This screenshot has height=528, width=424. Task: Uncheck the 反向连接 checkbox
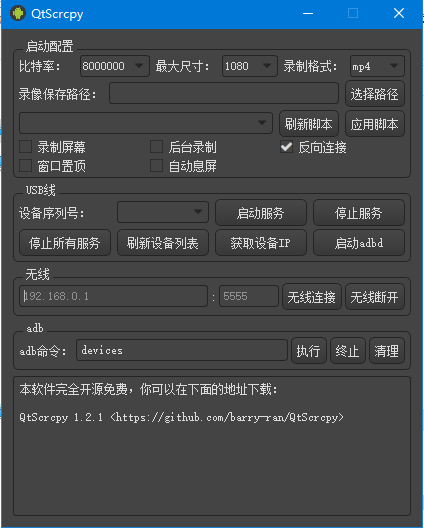click(286, 147)
